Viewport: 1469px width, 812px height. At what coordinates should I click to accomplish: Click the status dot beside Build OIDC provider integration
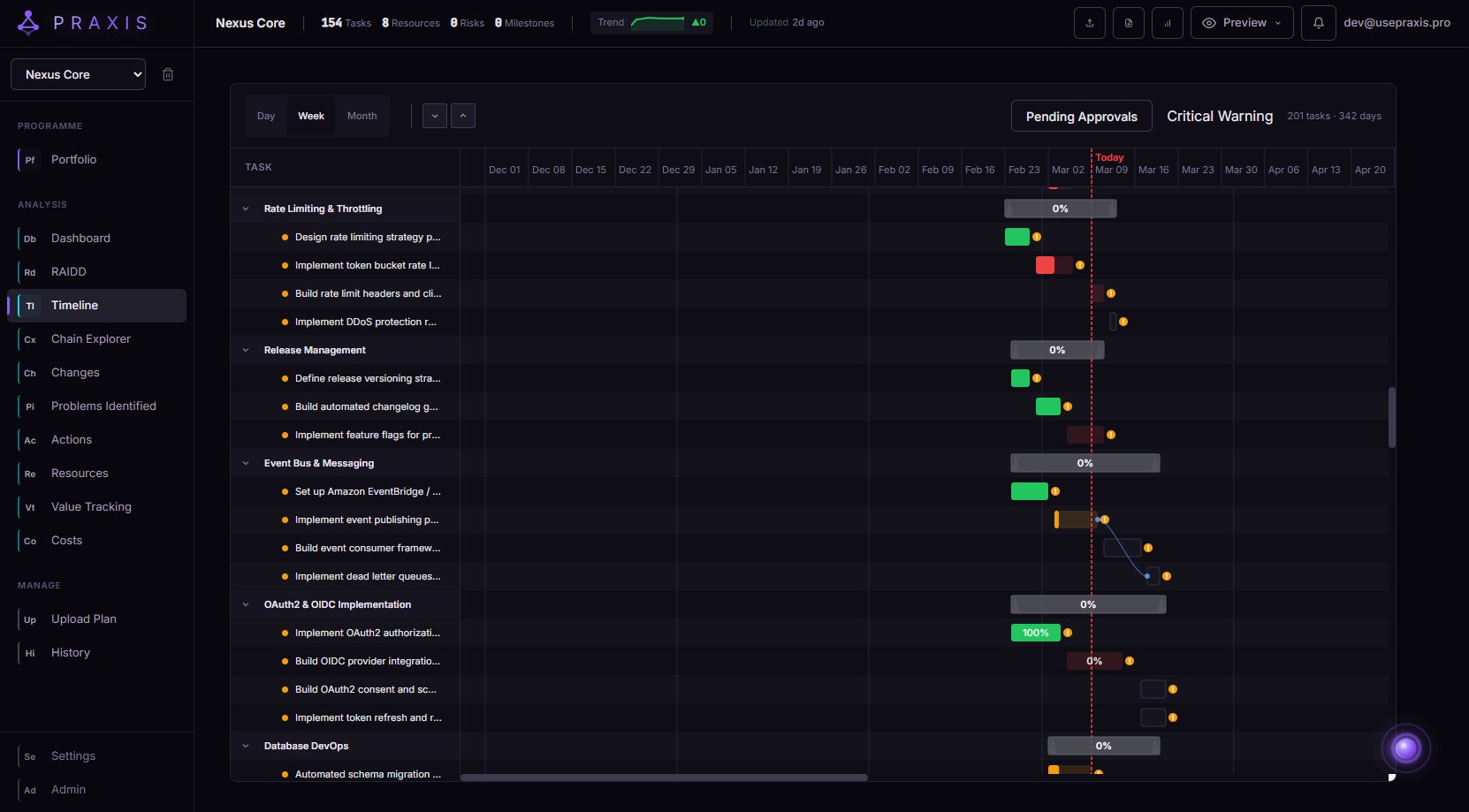(x=284, y=661)
